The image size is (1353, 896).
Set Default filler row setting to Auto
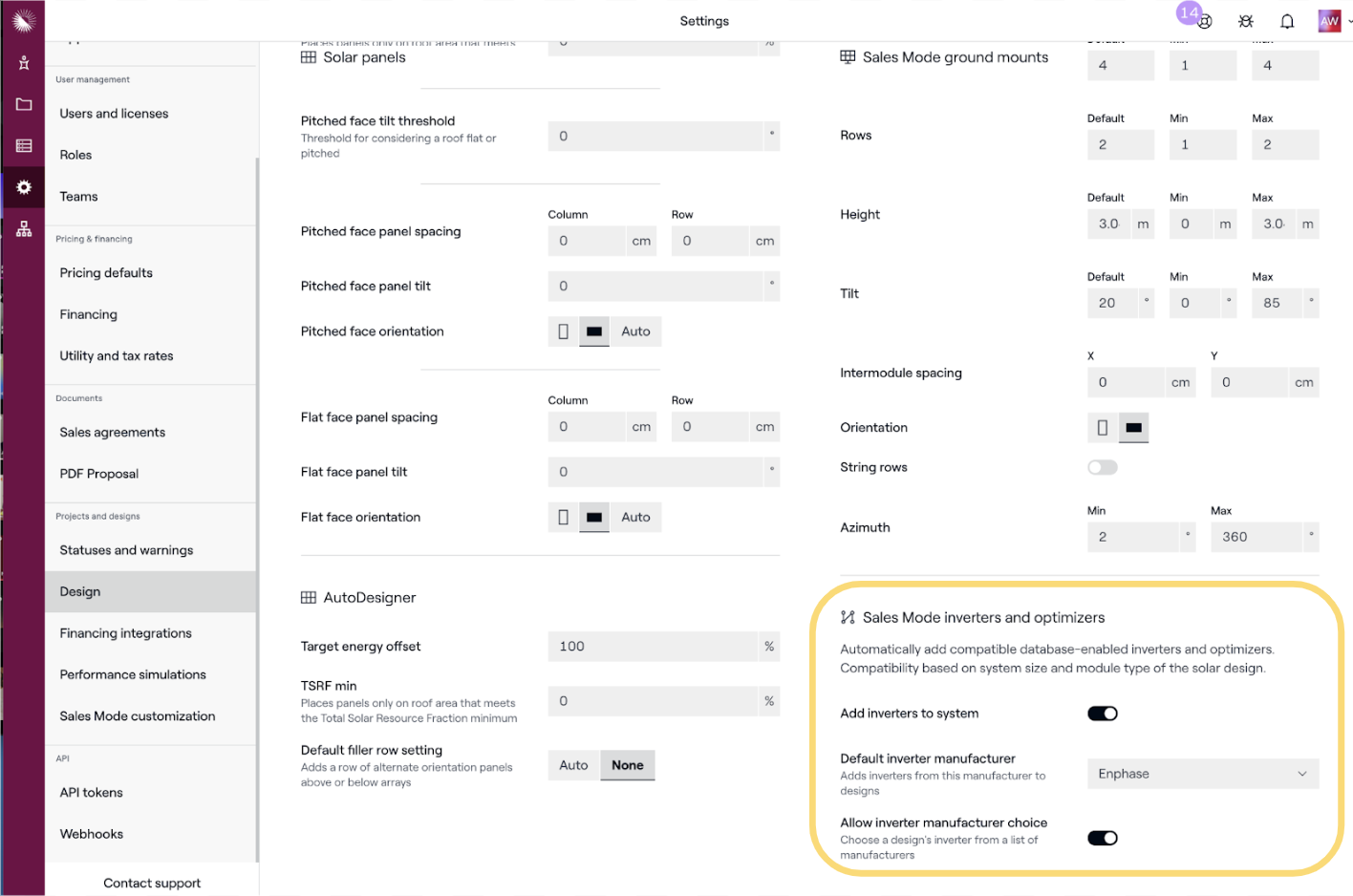pos(573,765)
